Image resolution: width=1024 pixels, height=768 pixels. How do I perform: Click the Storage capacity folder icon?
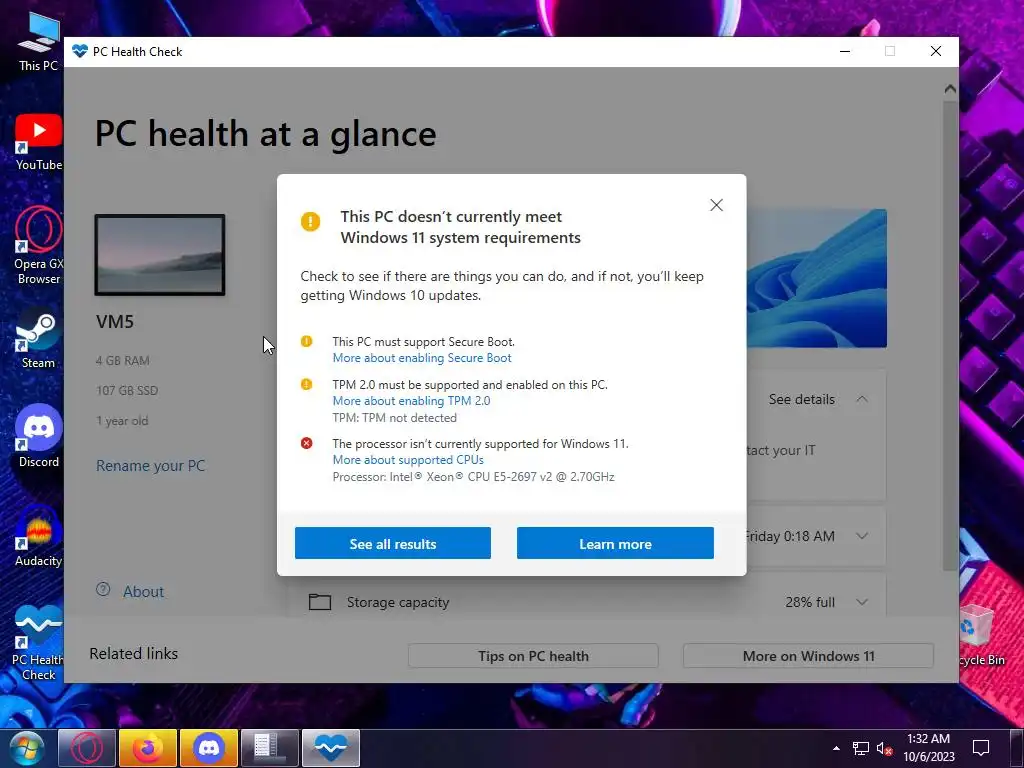[x=320, y=601]
